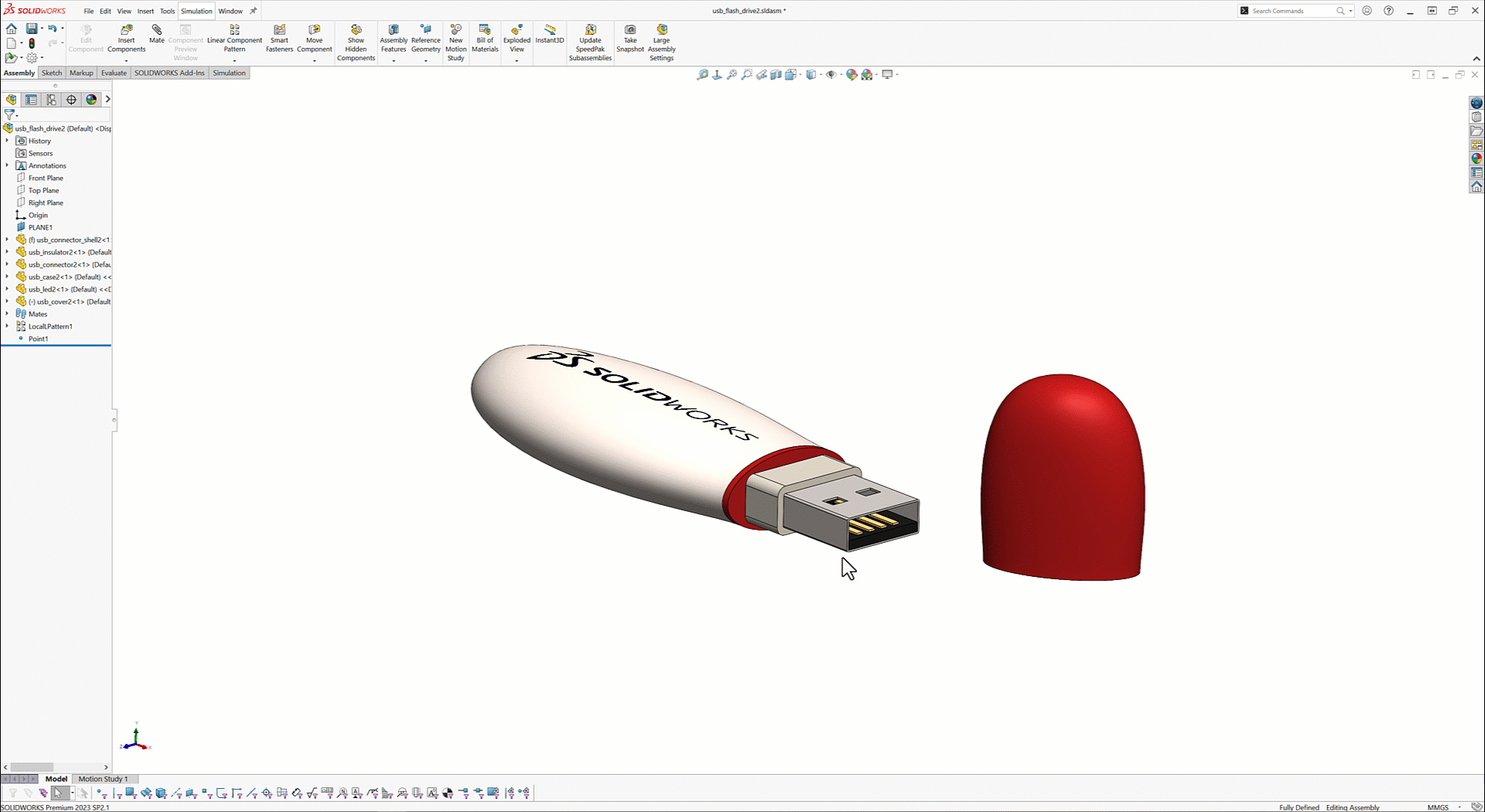Screen dimensions: 1485x812
Task: Click the Home icon in quick toolbar
Action: pos(12,29)
